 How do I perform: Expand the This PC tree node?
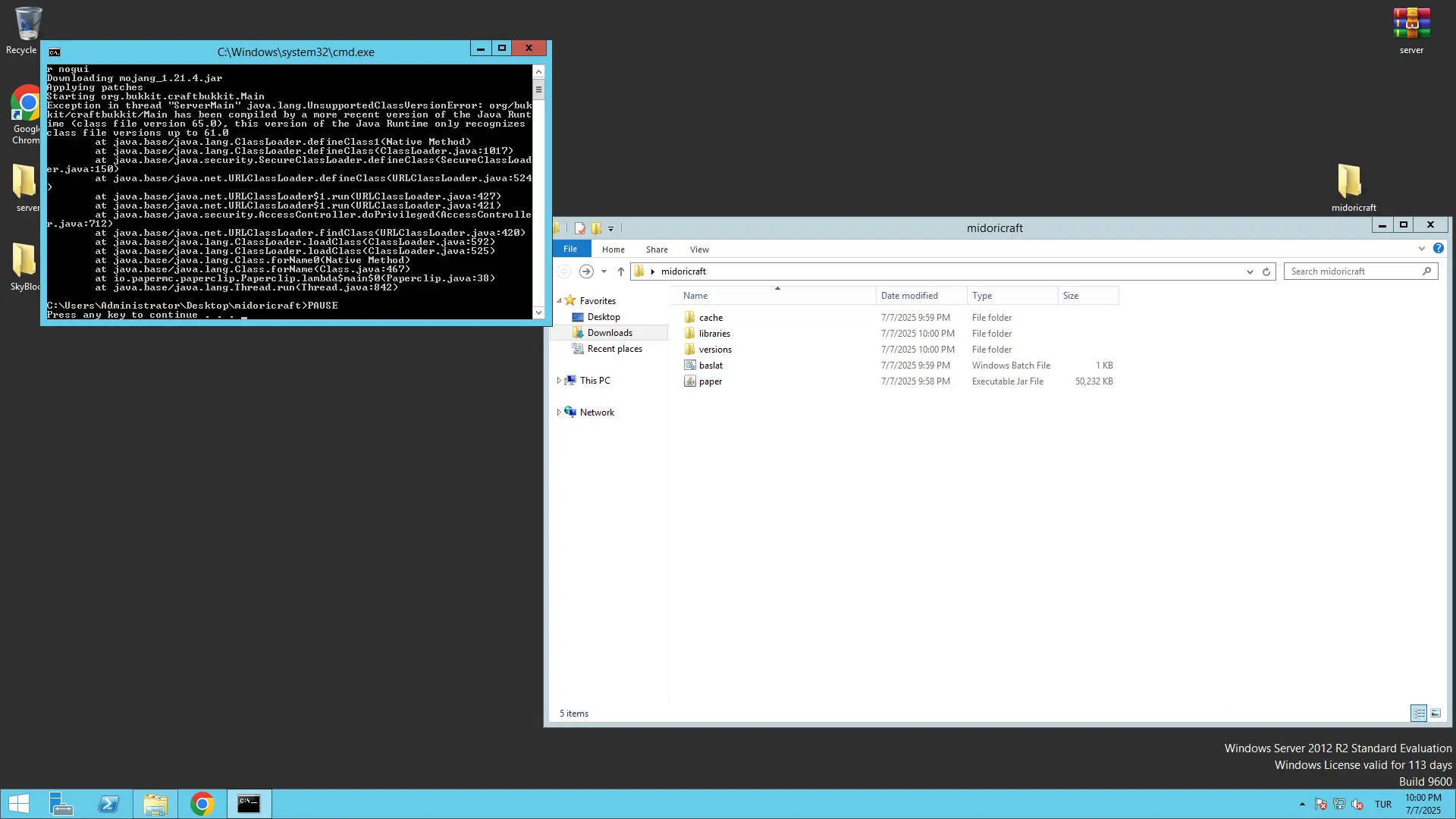559,381
